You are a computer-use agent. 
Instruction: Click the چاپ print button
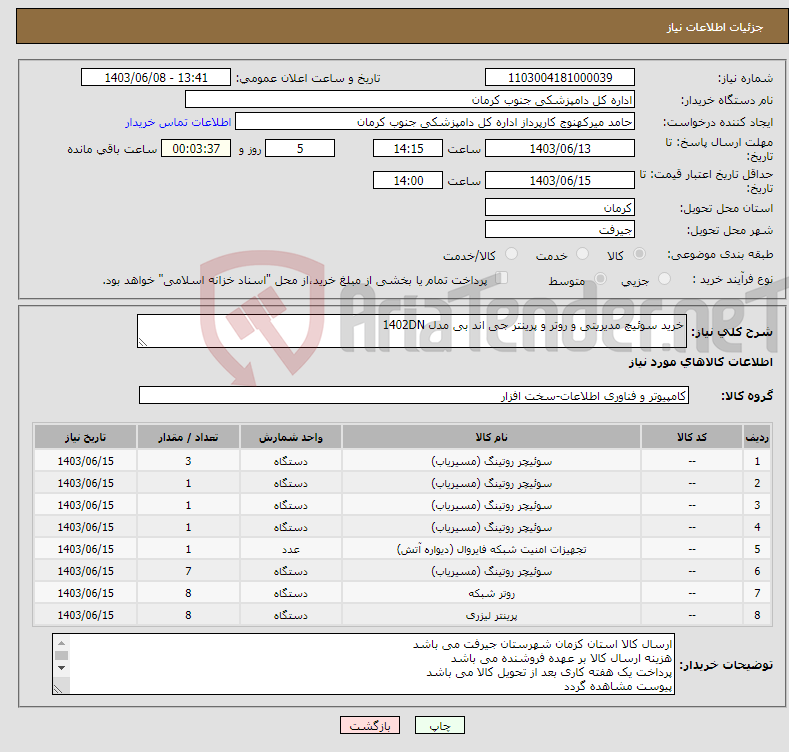pos(440,725)
